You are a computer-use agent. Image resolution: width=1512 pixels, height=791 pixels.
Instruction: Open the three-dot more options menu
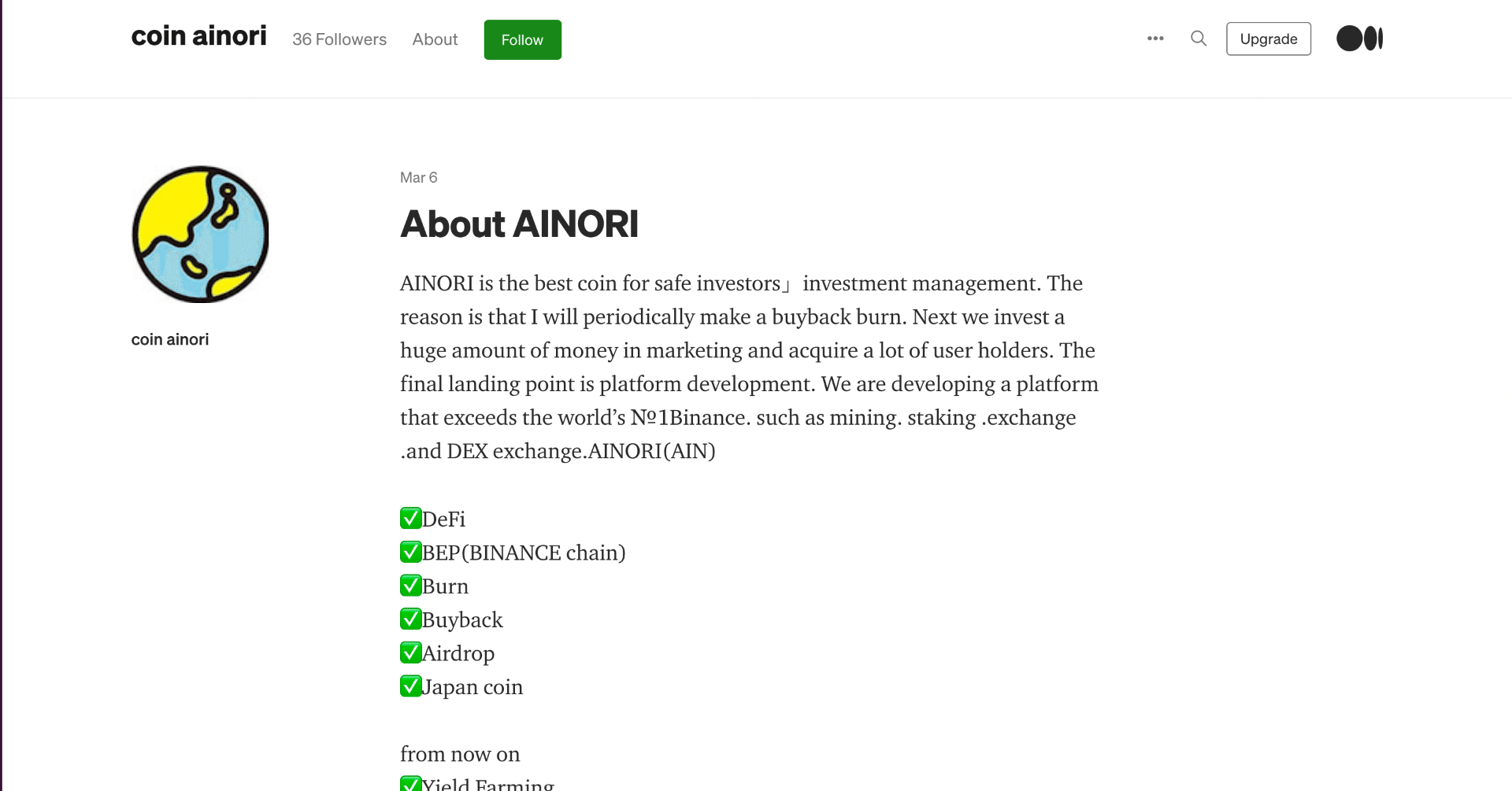pyautogui.click(x=1155, y=39)
